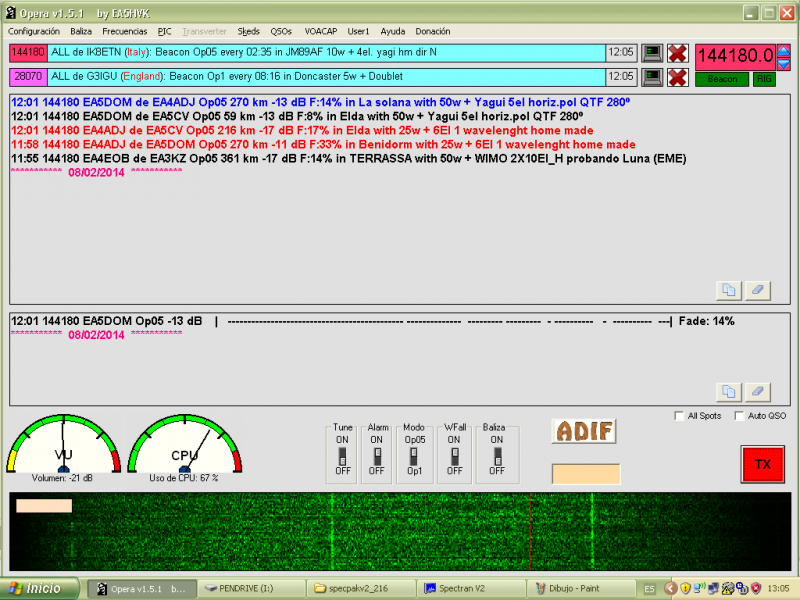The height and width of the screenshot is (600, 800).
Task: Erase decodes in lower Fade panel
Action: [x=758, y=391]
